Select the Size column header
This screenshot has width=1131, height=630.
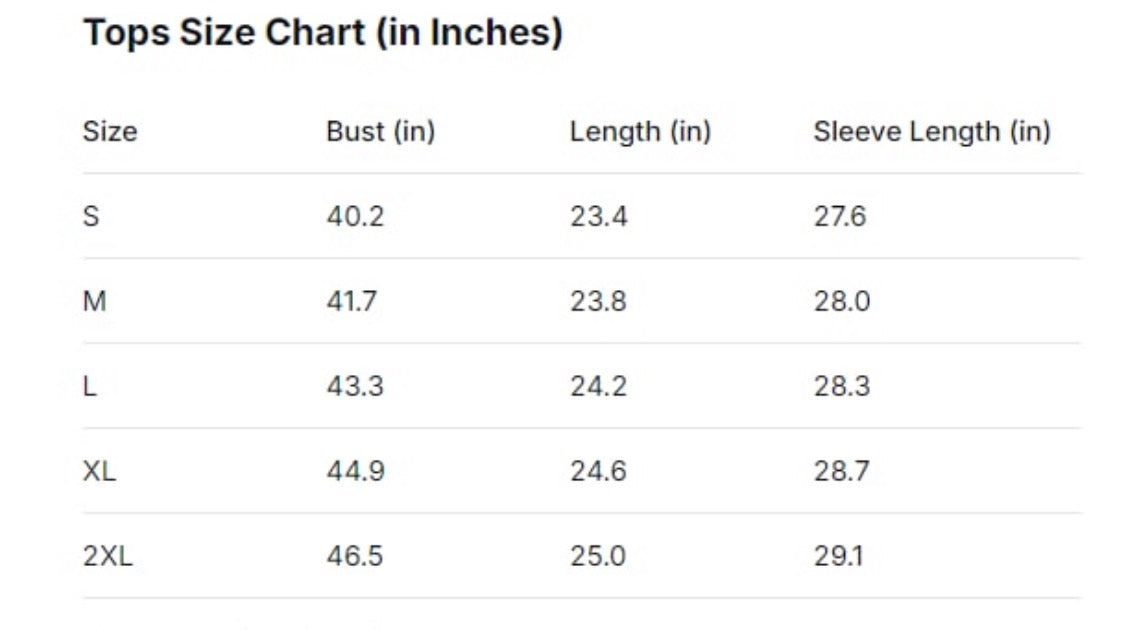[x=110, y=131]
